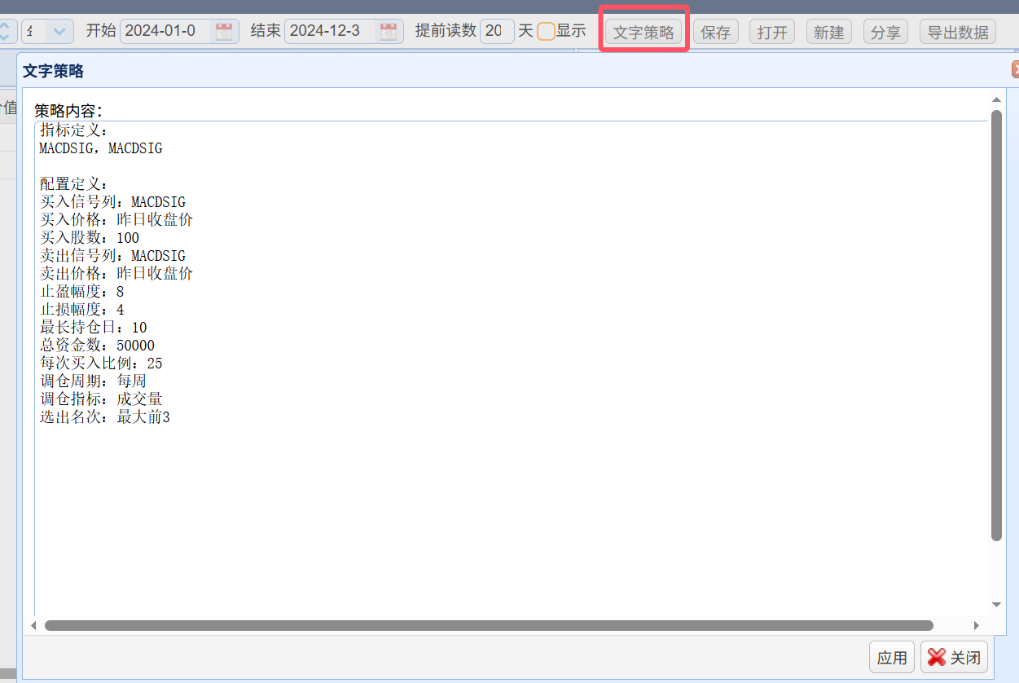Click the scroll right arrow of text area
This screenshot has height=683, width=1019.
click(975, 625)
